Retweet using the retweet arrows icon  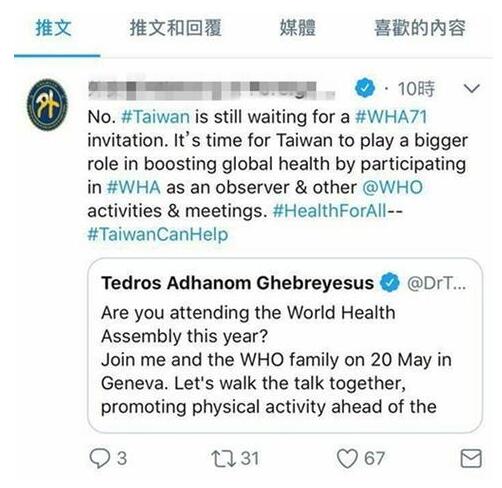(223, 459)
